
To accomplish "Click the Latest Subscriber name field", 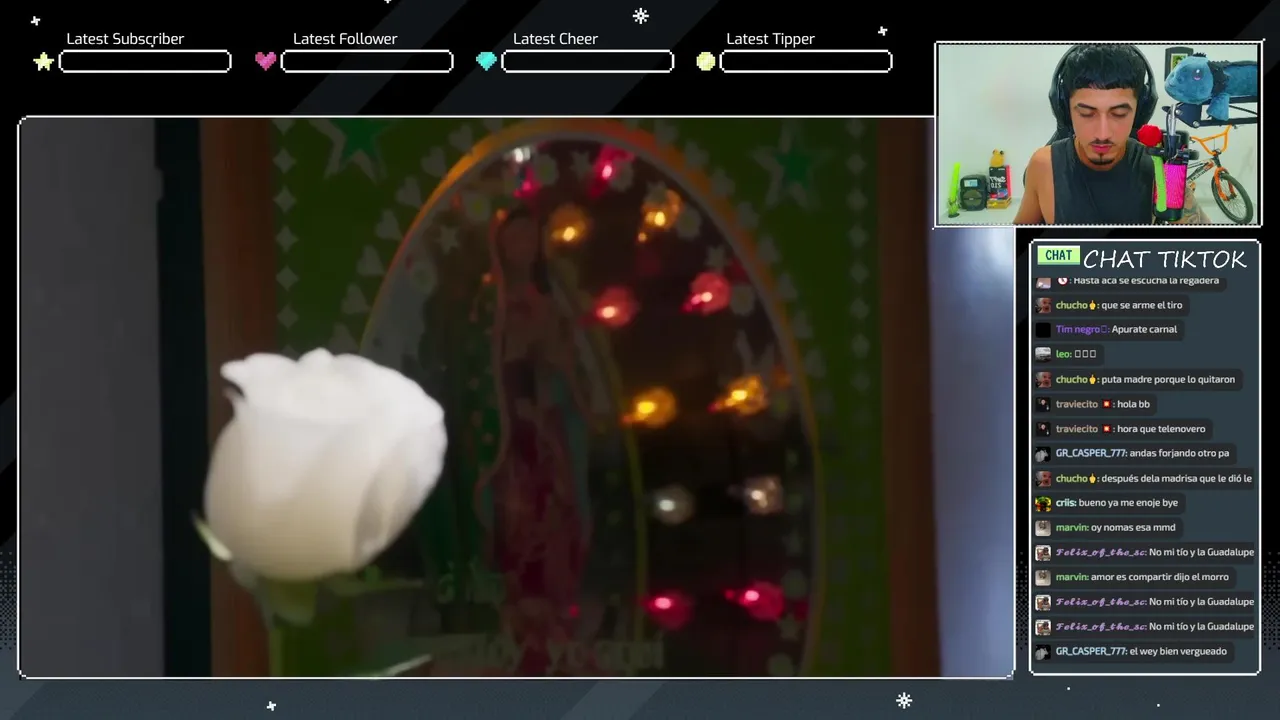I will (145, 62).
